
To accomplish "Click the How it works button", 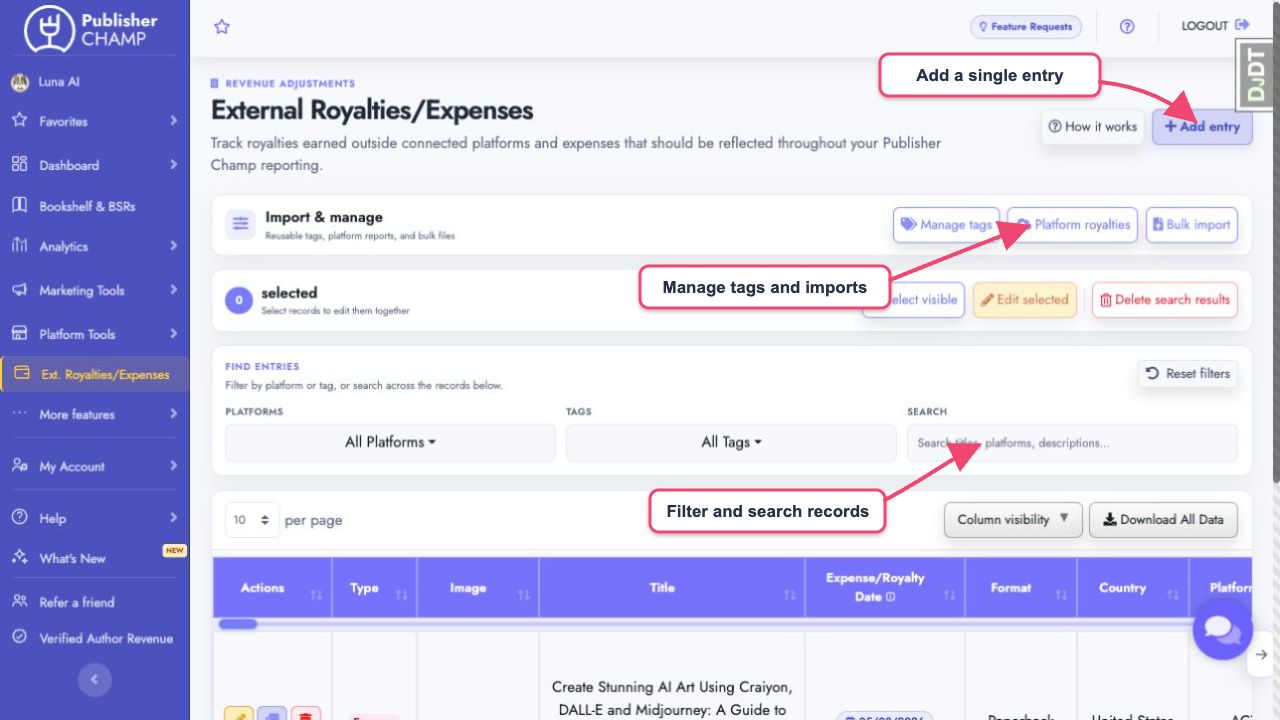I will (x=1092, y=127).
